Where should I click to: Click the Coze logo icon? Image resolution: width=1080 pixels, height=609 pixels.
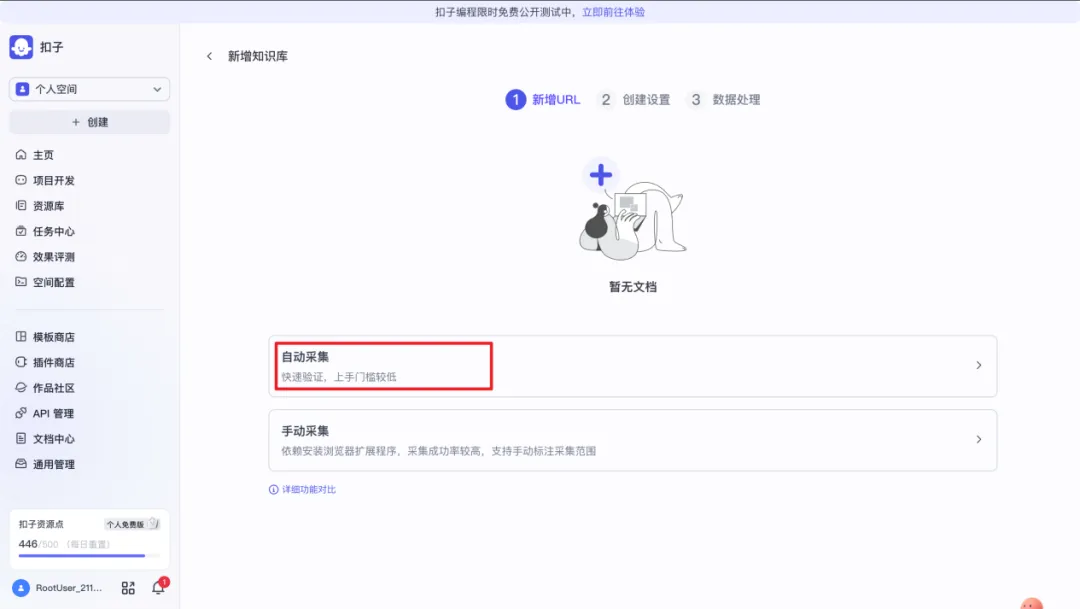(x=21, y=47)
